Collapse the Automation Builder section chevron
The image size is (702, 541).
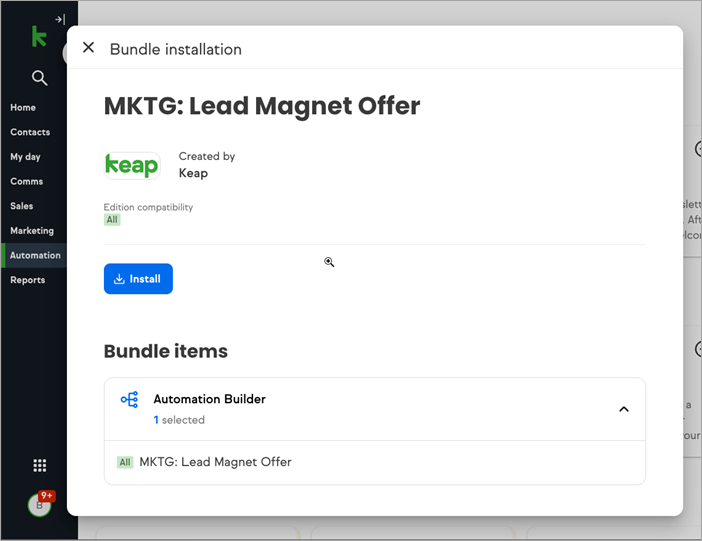click(623, 409)
